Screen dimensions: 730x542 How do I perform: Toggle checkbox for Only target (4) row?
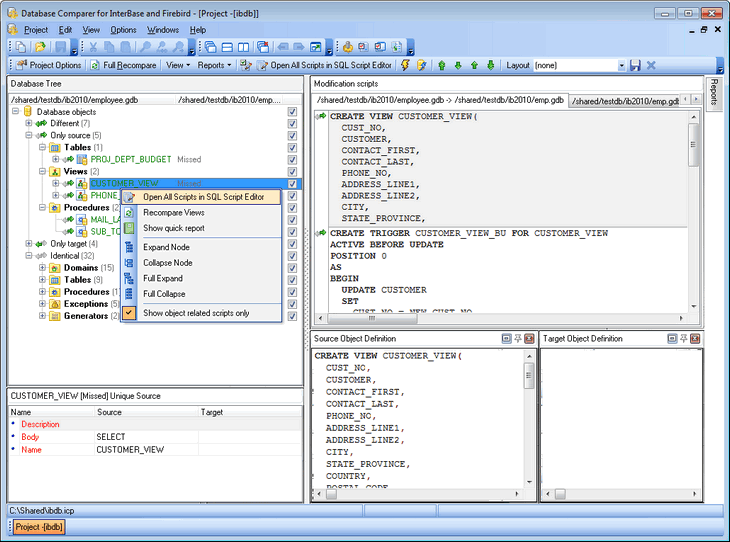point(292,244)
